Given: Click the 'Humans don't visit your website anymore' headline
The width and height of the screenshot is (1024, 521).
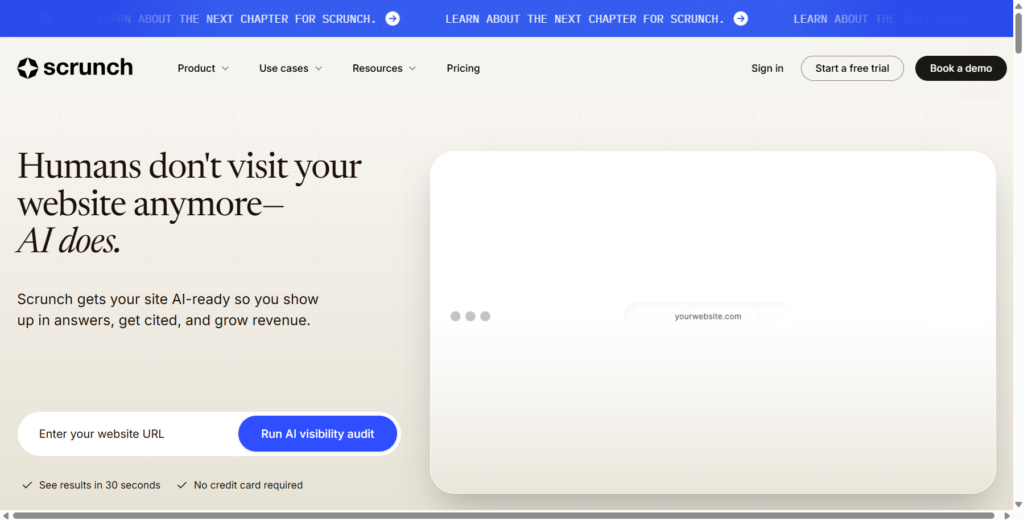Looking at the screenshot, I should pyautogui.click(x=189, y=203).
